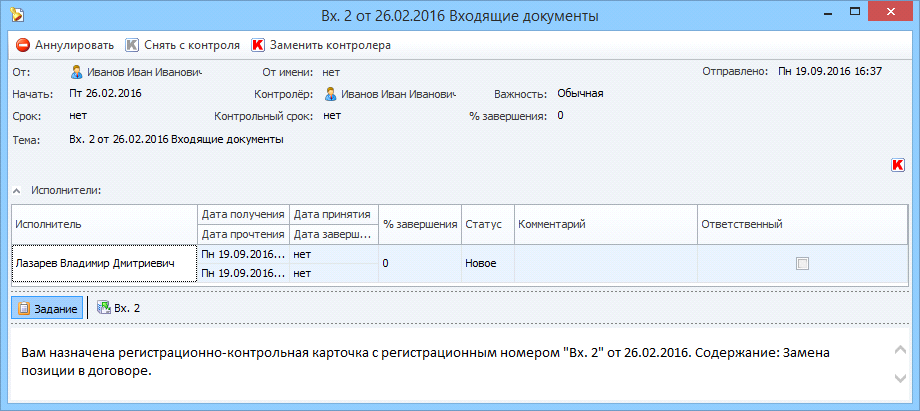Image resolution: width=920 pixels, height=411 pixels.
Task: Click Снять с контроля gray K icon
Action: pyautogui.click(x=133, y=45)
